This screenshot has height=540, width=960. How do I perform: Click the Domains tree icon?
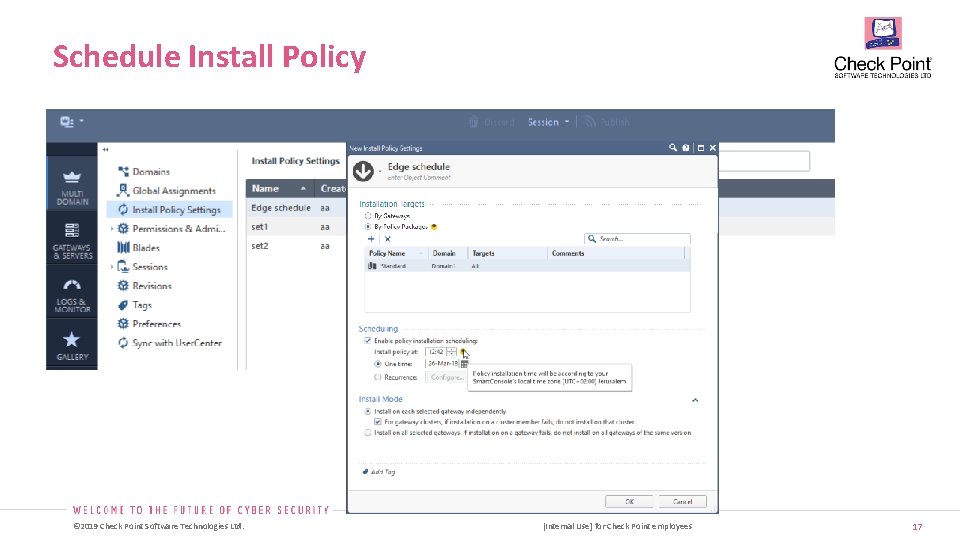[x=123, y=171]
